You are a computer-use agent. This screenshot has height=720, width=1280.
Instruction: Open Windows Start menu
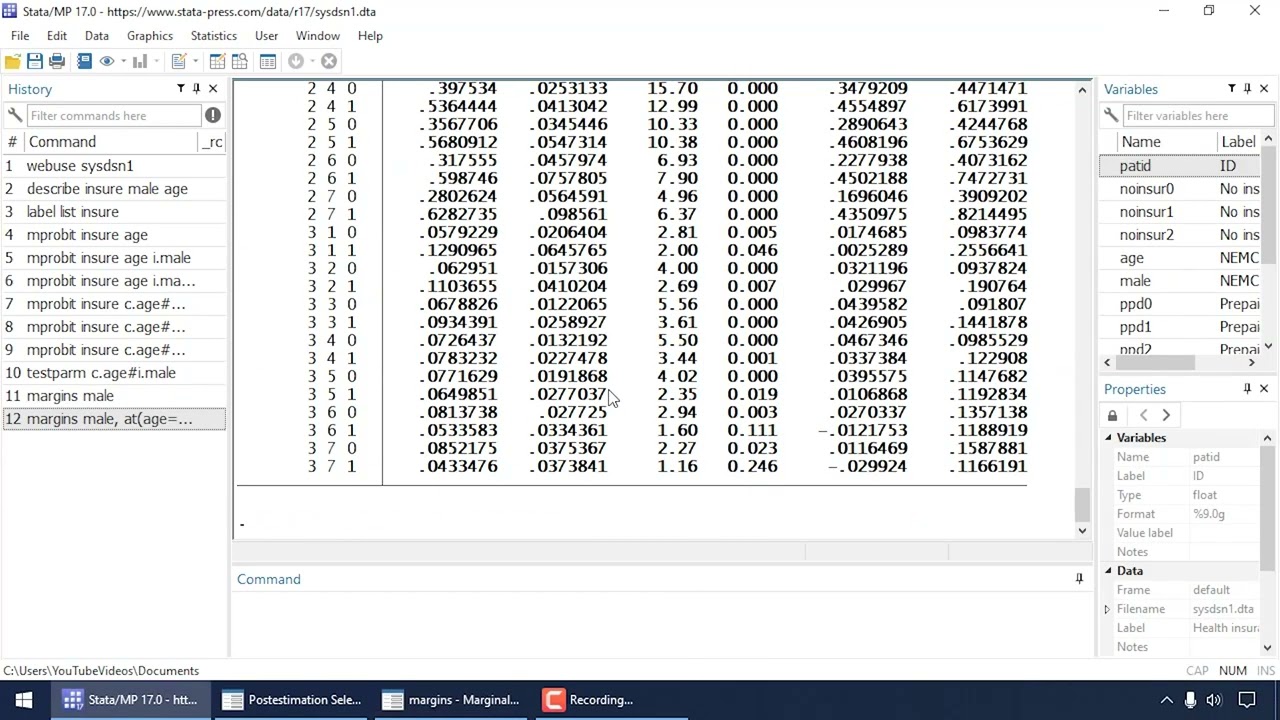(x=24, y=700)
